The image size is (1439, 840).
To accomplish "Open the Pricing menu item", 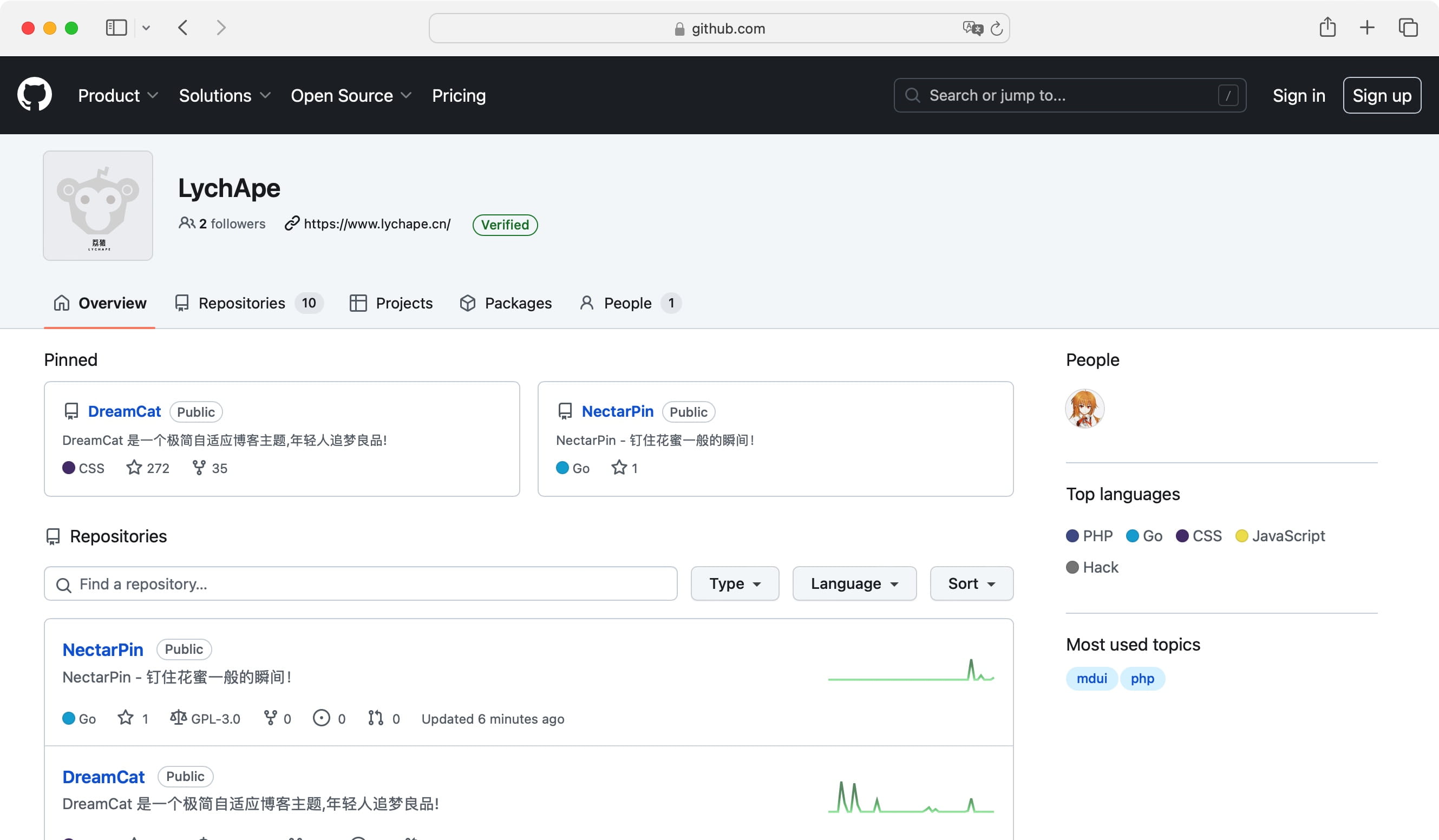I will point(459,95).
